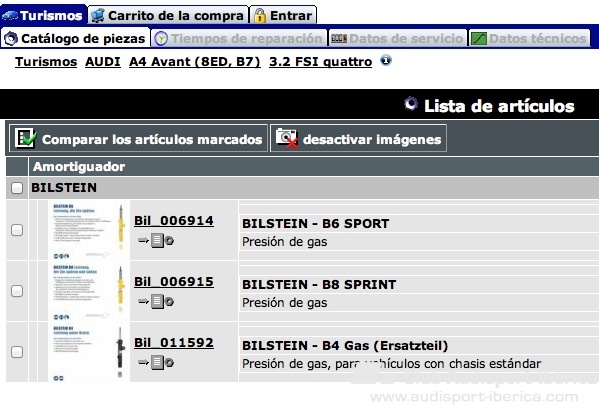Click the padlock icon on Entrar tab
This screenshot has width=599, height=405.
pyautogui.click(x=259, y=15)
